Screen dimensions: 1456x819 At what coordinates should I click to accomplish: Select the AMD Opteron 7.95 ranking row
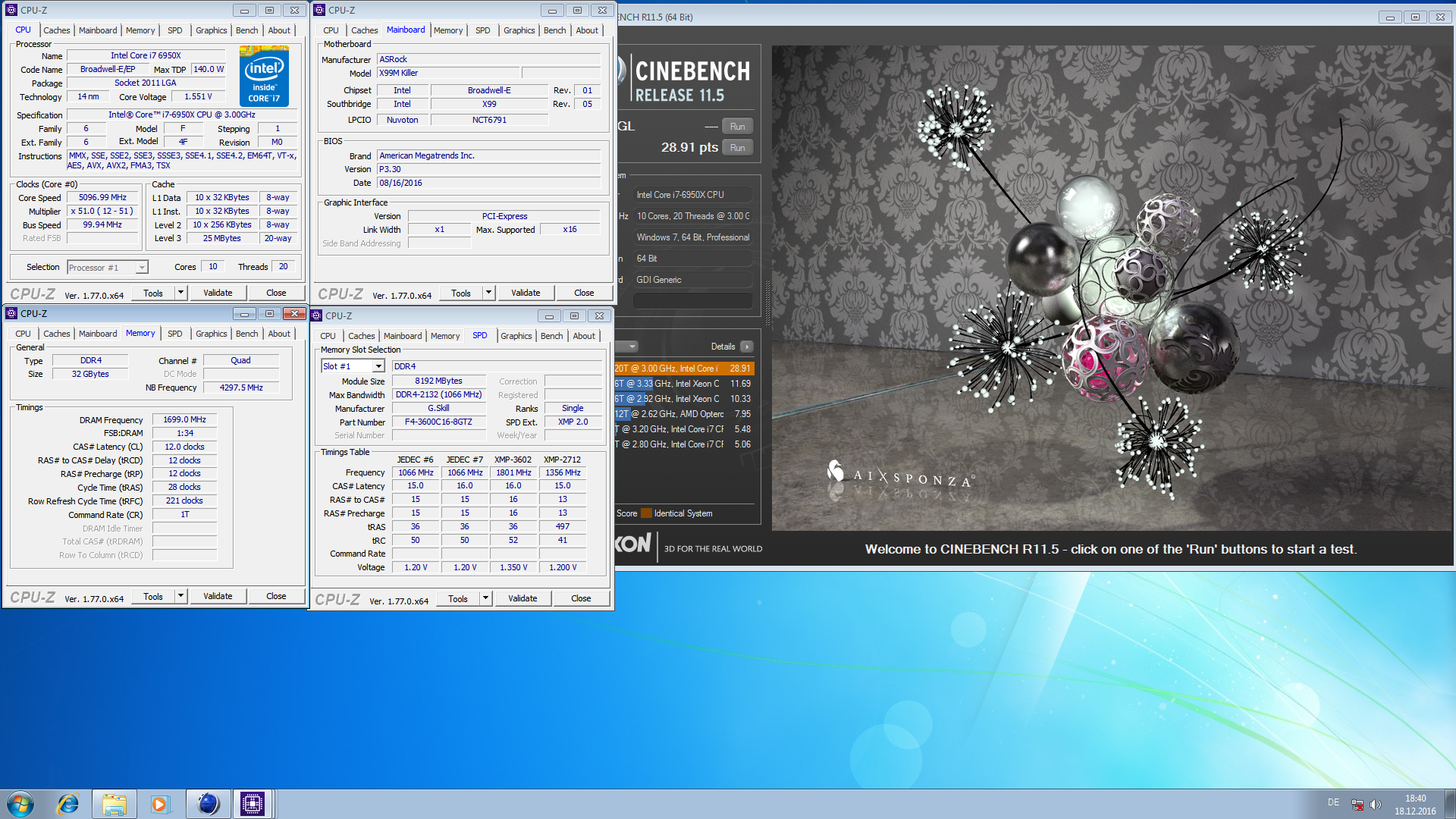click(684, 414)
